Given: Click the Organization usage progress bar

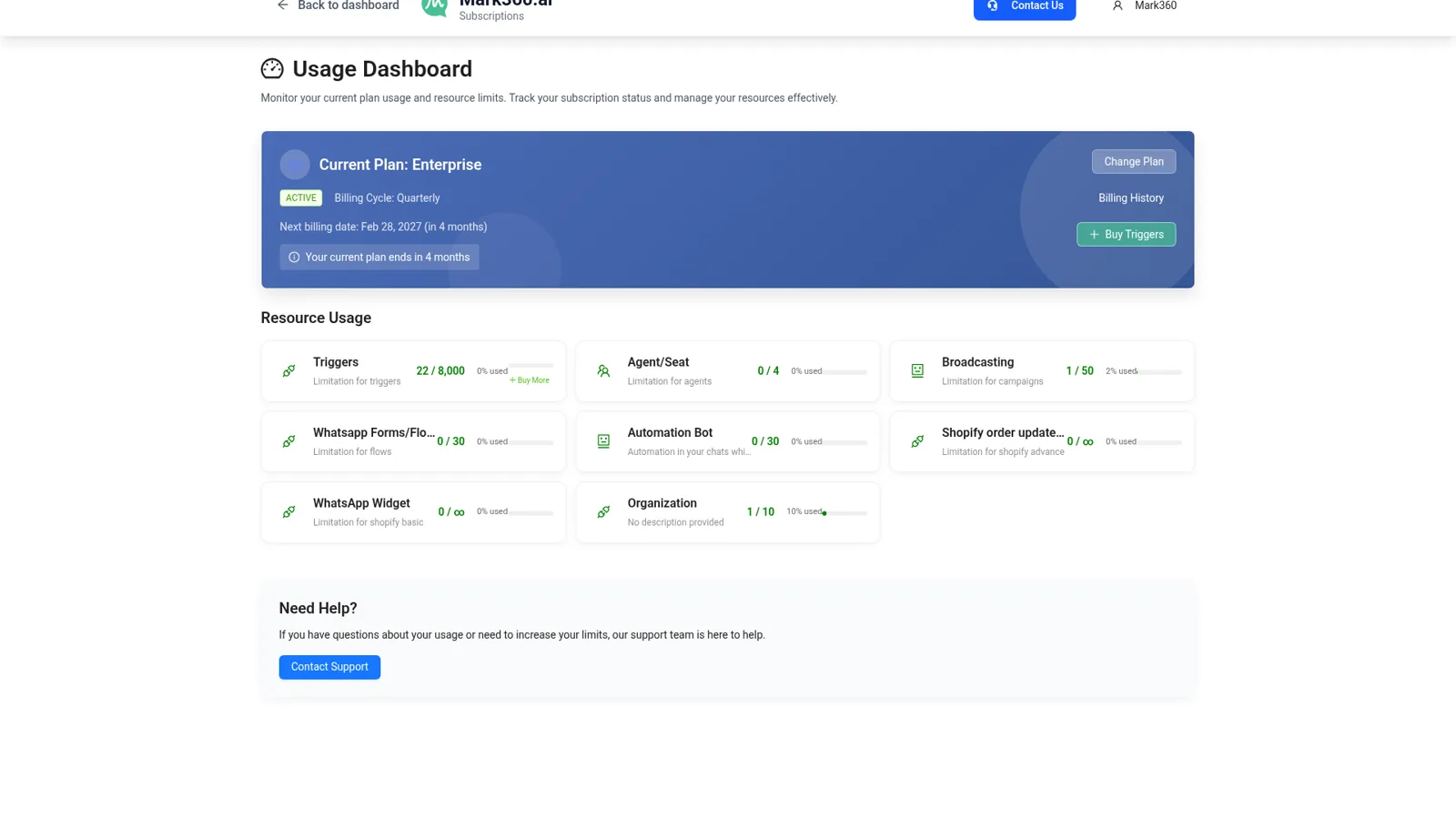Looking at the screenshot, I should pos(845,513).
